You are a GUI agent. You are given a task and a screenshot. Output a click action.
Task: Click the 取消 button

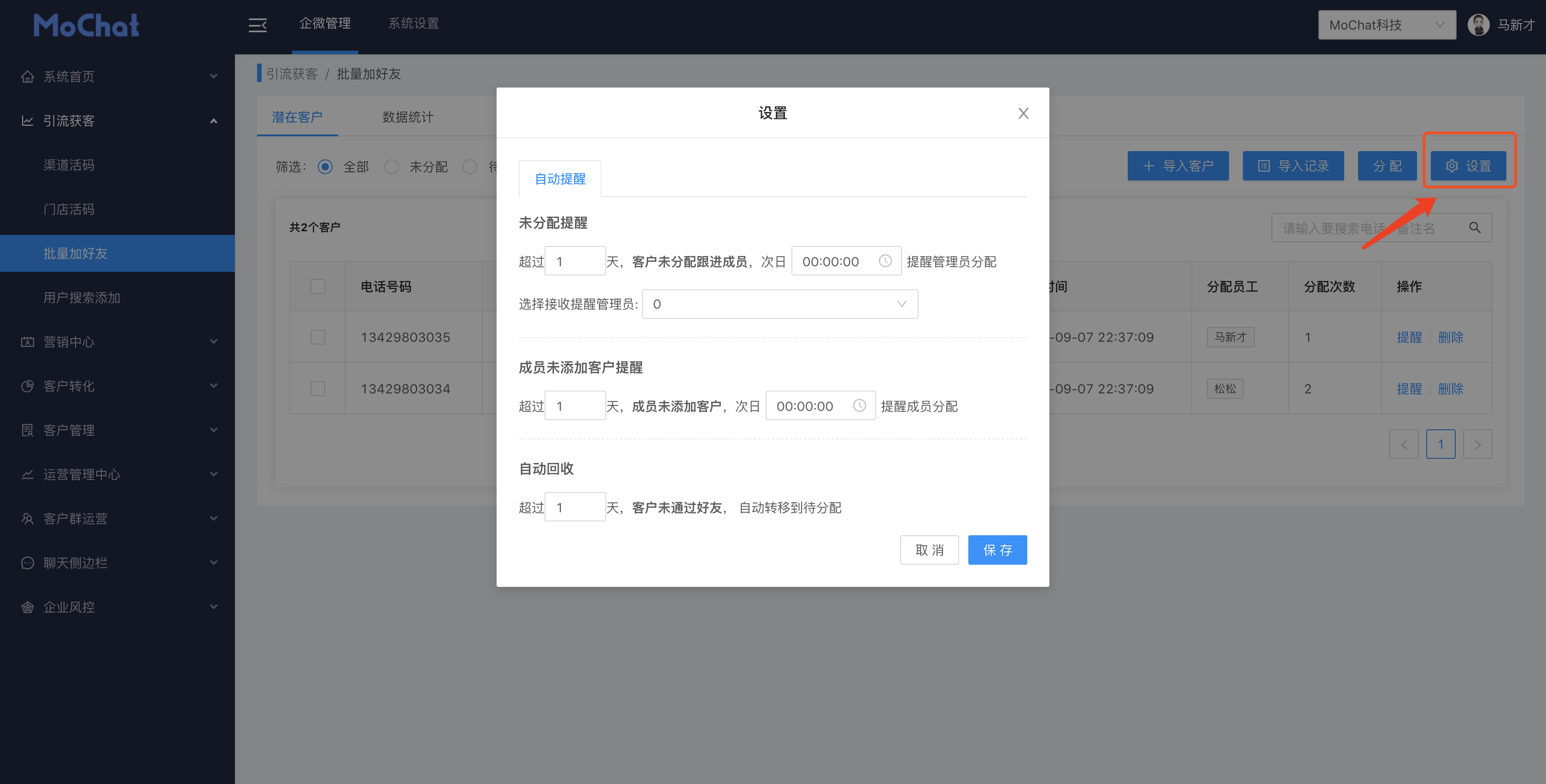tap(929, 550)
